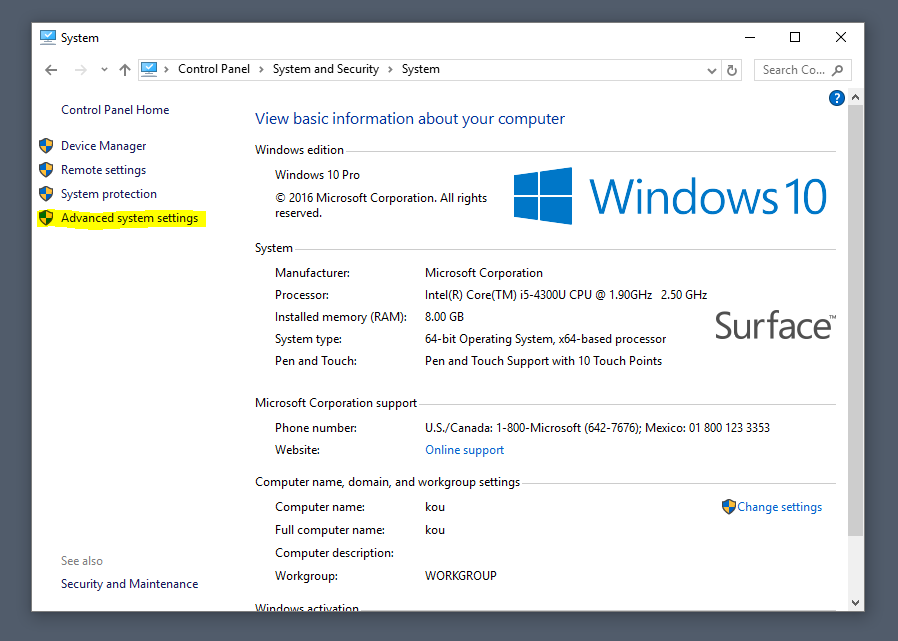Click the Computer name value kou
Viewport: 898px width, 641px height.
coord(435,506)
